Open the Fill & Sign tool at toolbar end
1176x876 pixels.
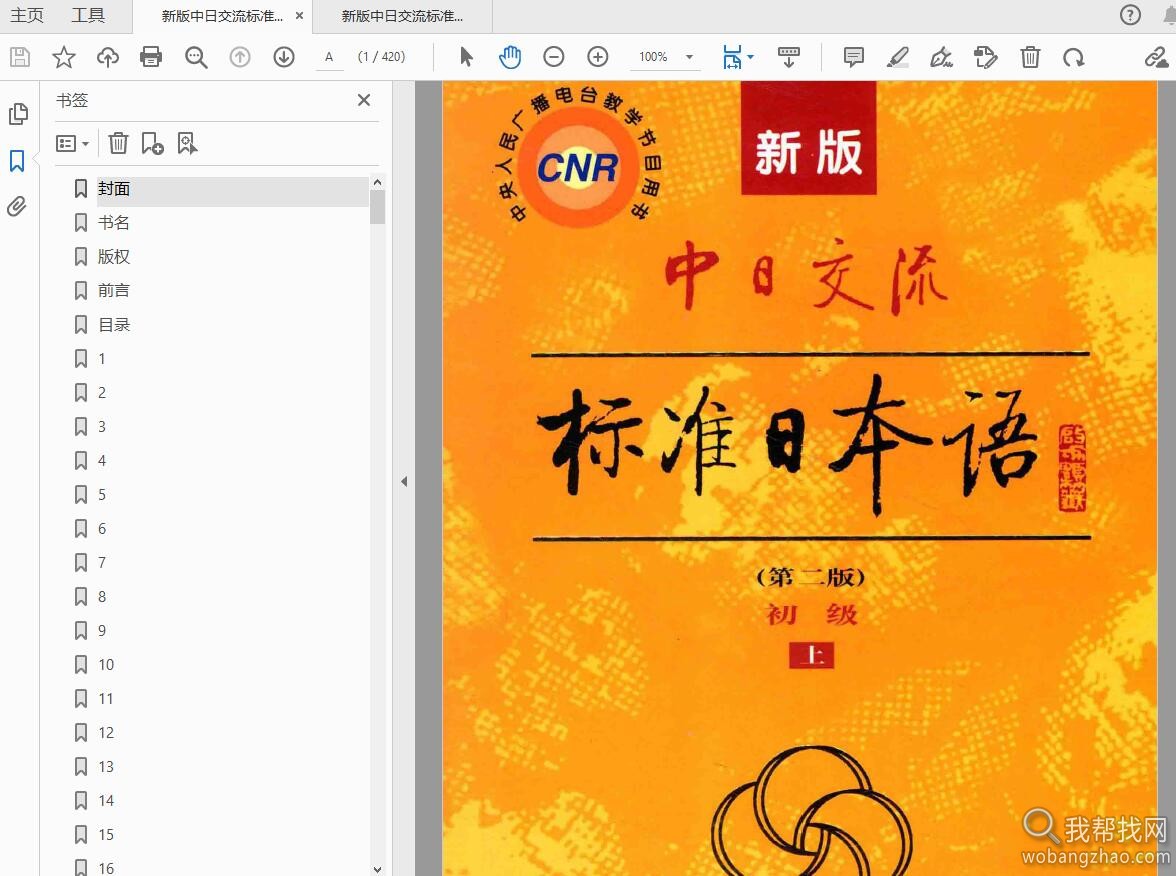coord(1156,57)
